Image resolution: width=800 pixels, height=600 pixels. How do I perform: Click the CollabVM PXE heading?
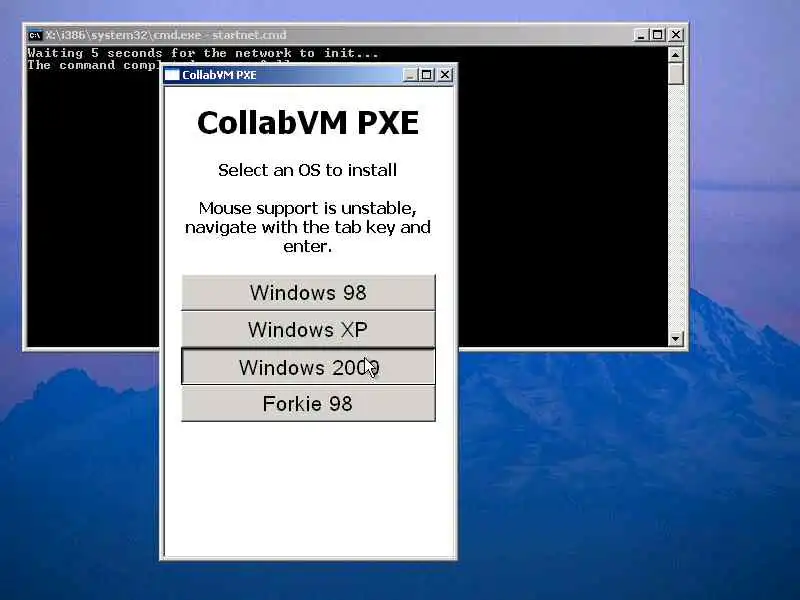(308, 123)
